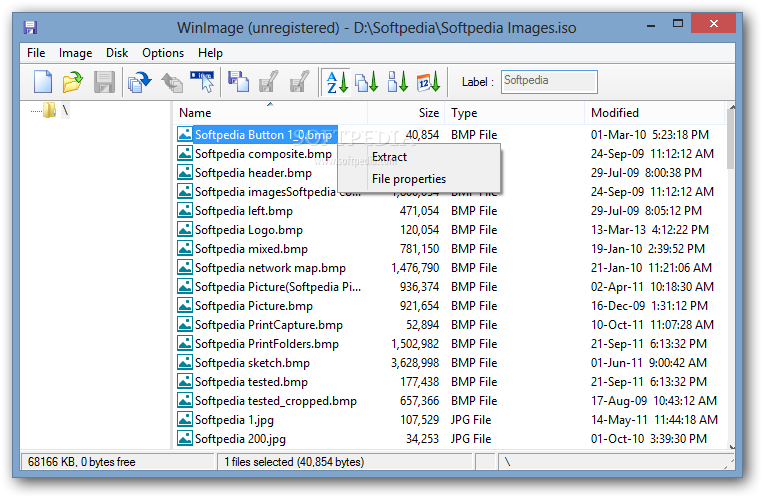
Task: Sort files by name A-Z icon
Action: (x=337, y=81)
